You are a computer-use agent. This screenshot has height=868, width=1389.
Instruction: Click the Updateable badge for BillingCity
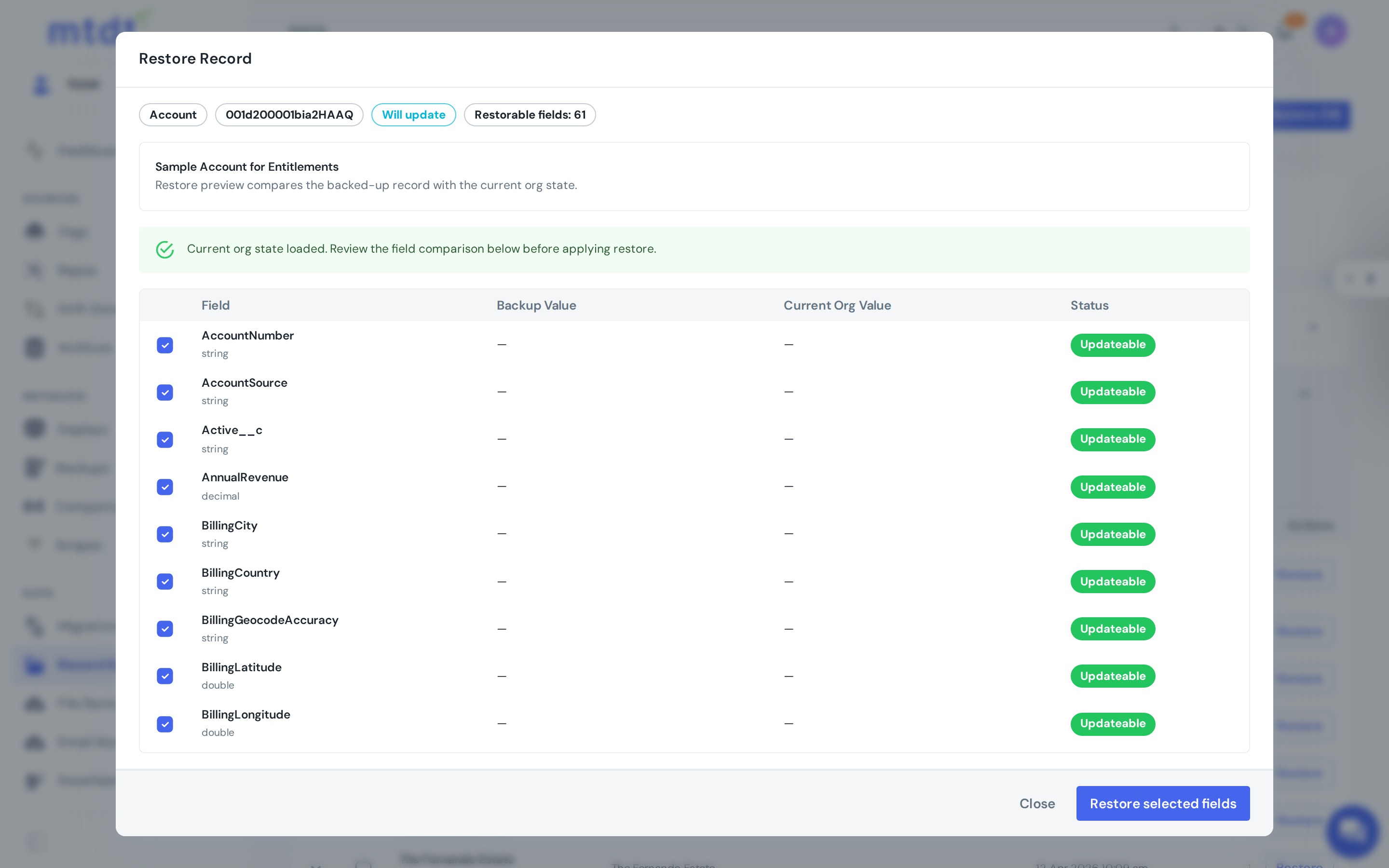coord(1112,534)
